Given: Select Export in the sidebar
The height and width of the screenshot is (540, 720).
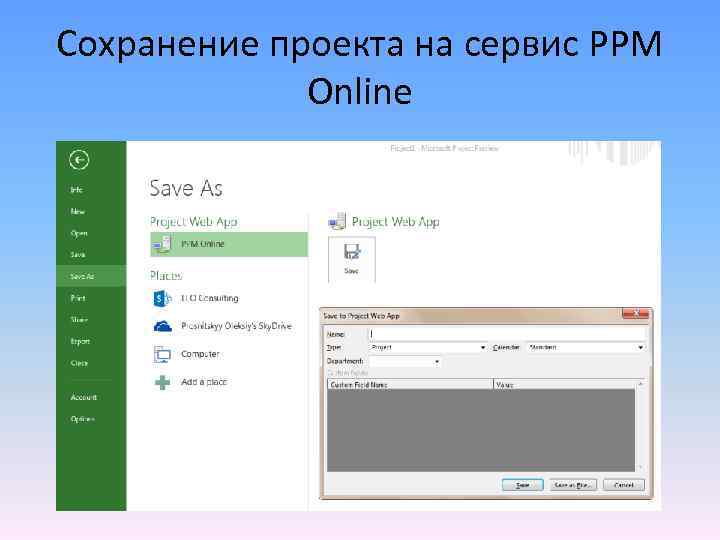Looking at the screenshot, I should (80, 341).
